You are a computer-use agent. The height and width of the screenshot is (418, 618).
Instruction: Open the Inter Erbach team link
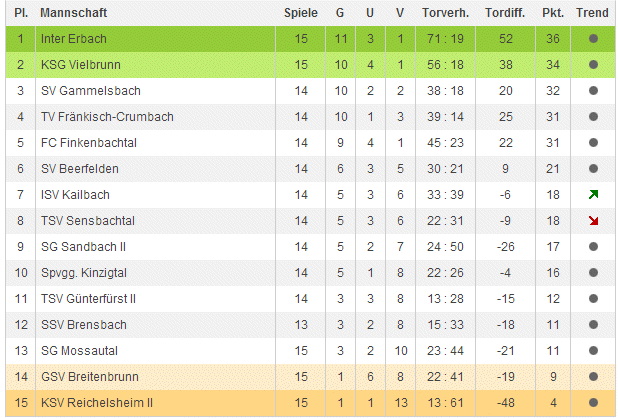point(73,39)
